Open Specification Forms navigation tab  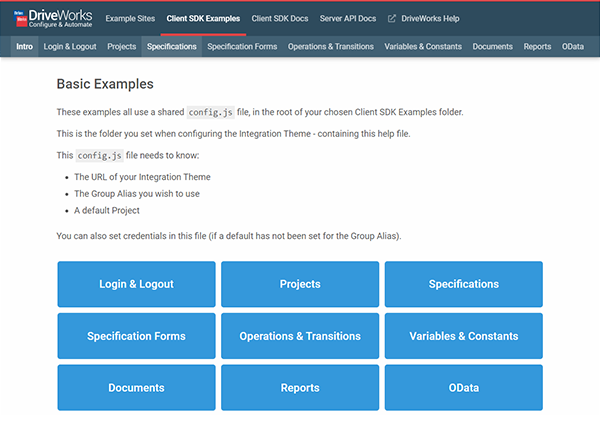243,46
